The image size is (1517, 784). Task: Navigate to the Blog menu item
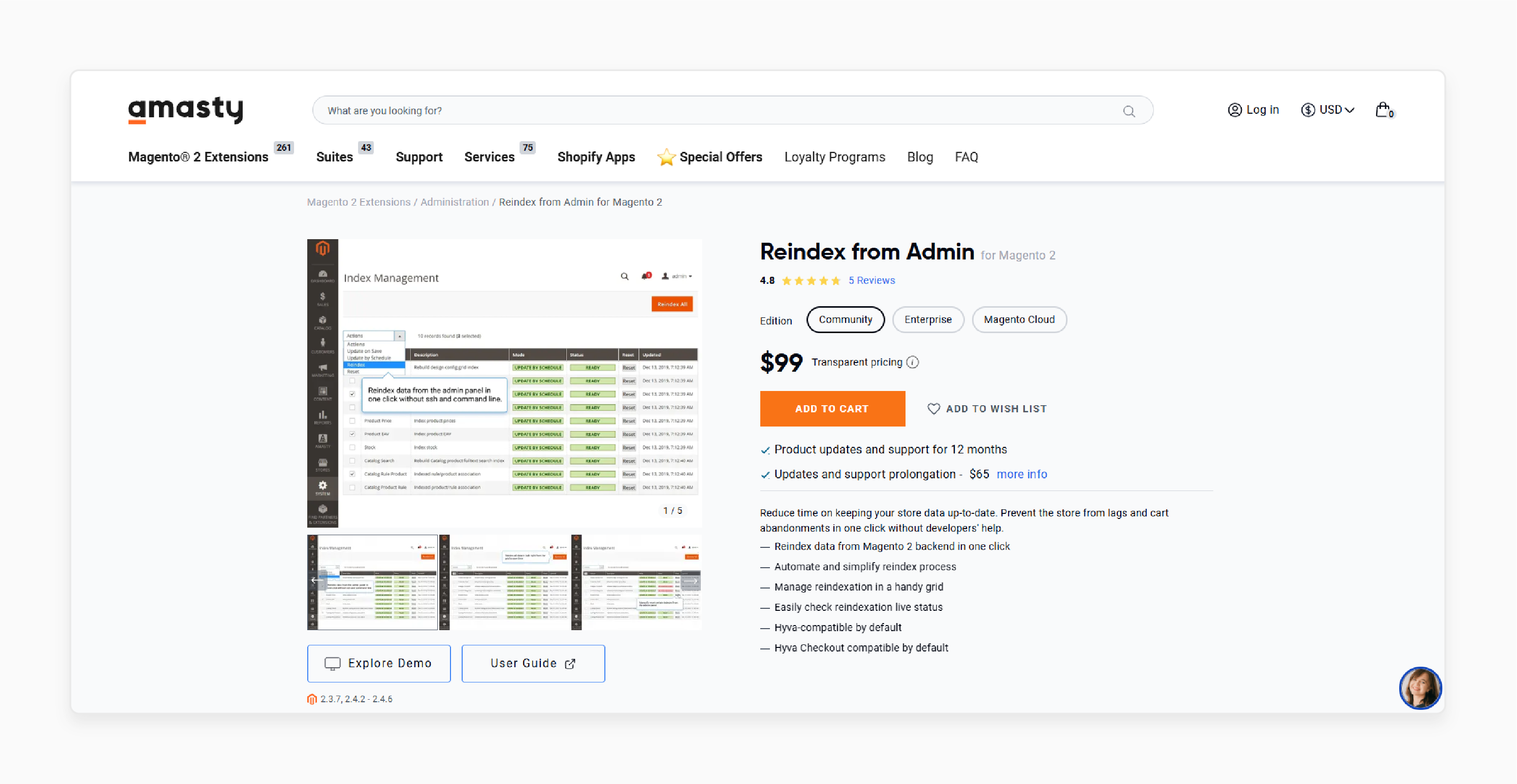pyautogui.click(x=920, y=157)
